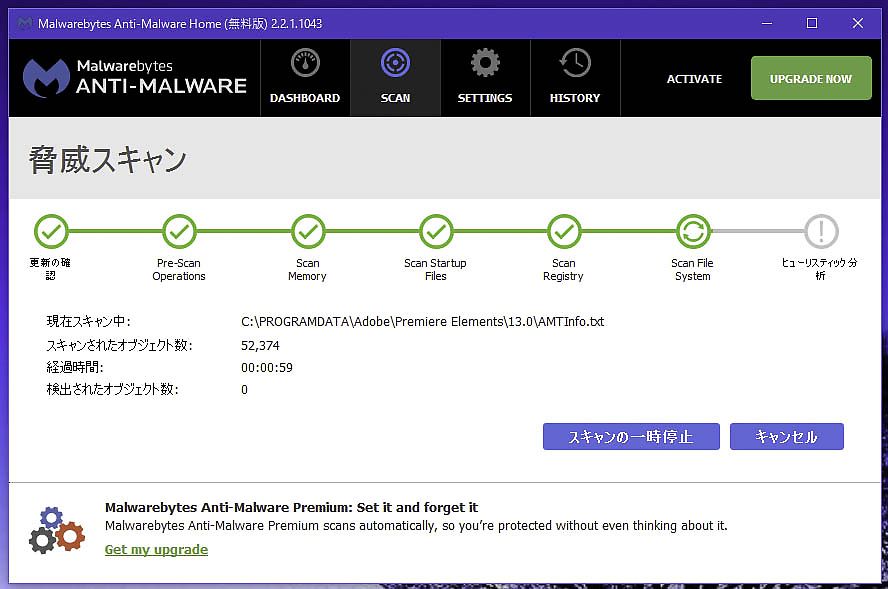The height and width of the screenshot is (589, 888).
Task: Click the Pre-Scan Operations label
Action: point(179,270)
